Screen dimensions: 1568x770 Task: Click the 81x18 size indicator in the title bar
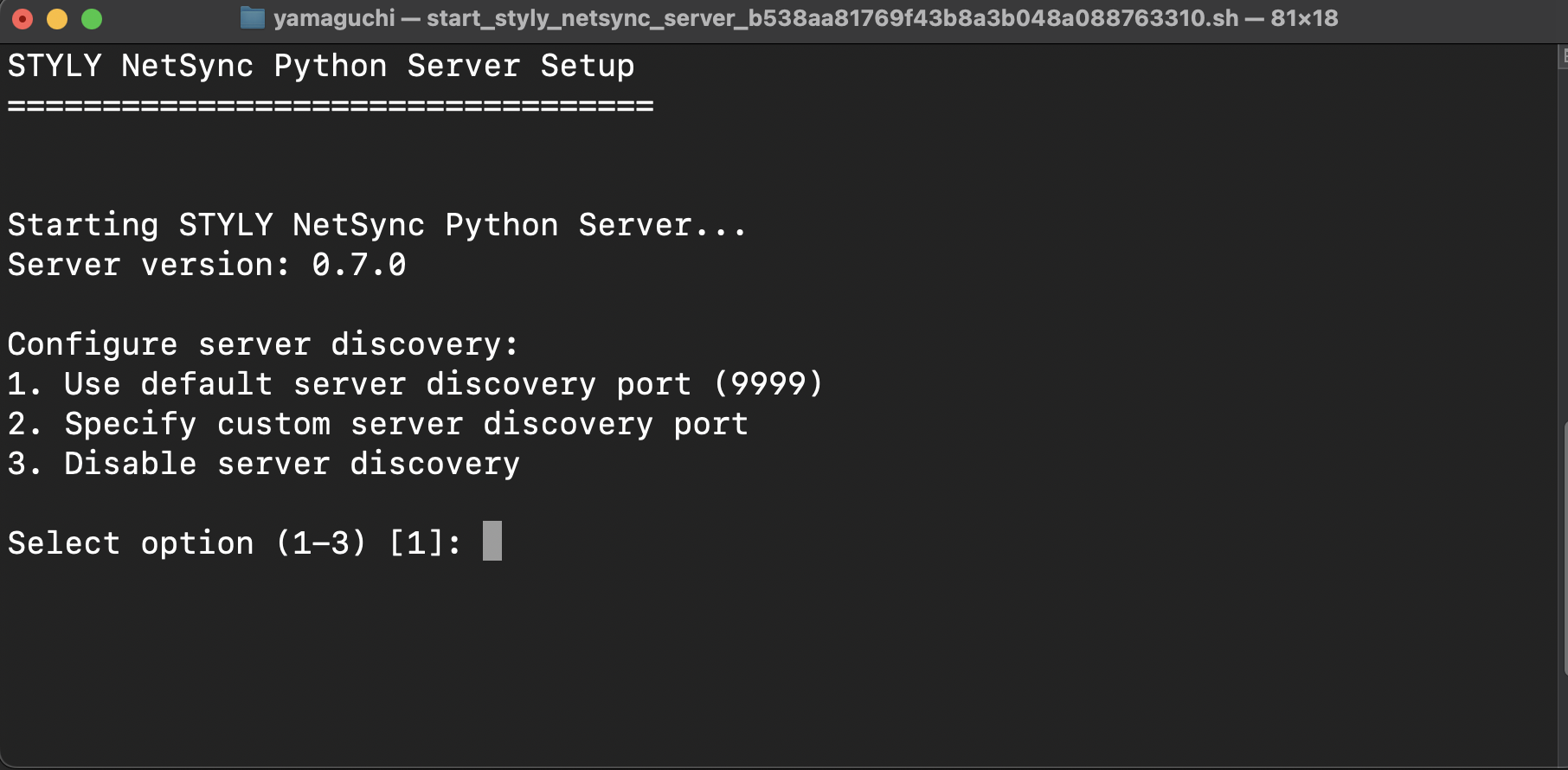[x=1302, y=17]
